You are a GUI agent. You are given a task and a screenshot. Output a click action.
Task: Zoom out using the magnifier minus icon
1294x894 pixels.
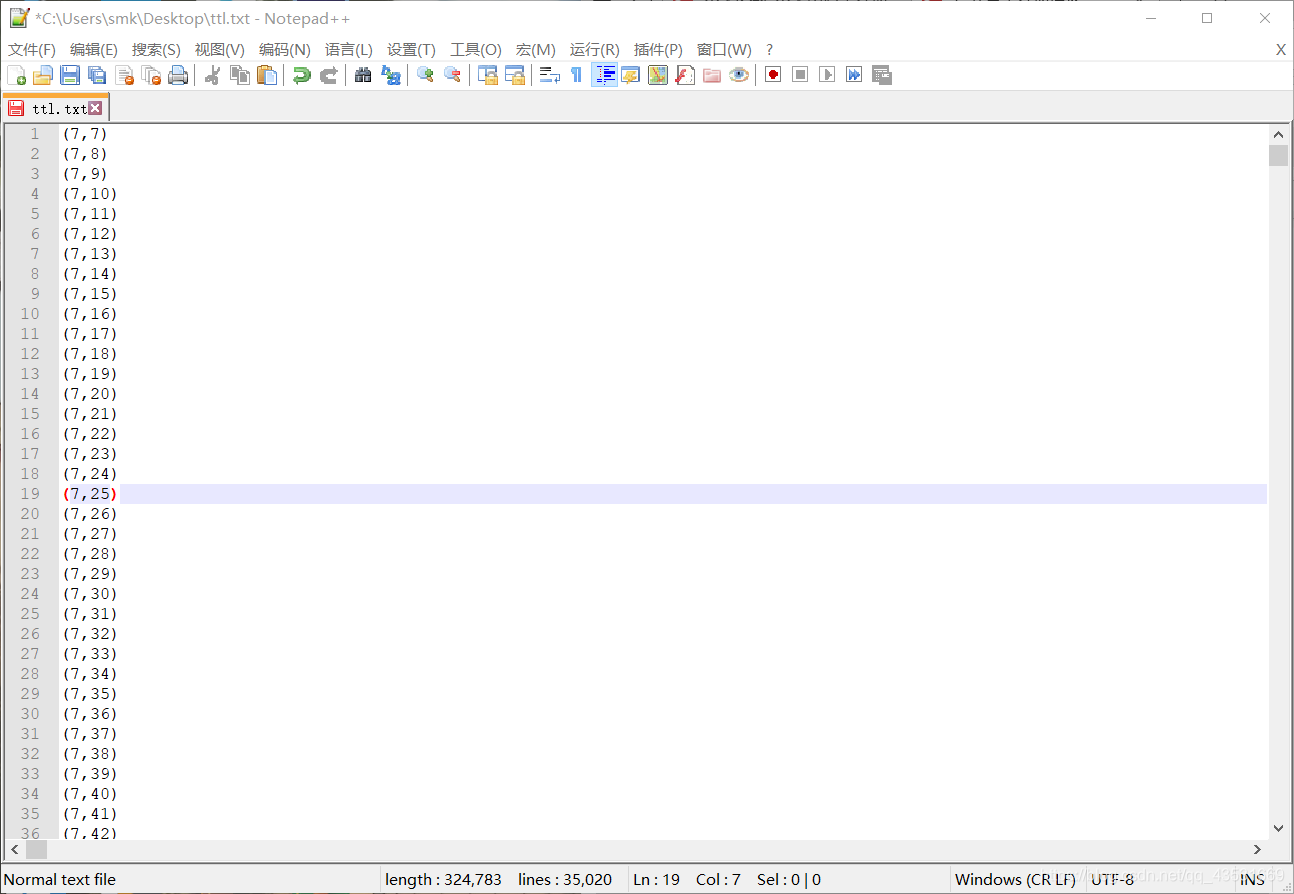(x=452, y=75)
